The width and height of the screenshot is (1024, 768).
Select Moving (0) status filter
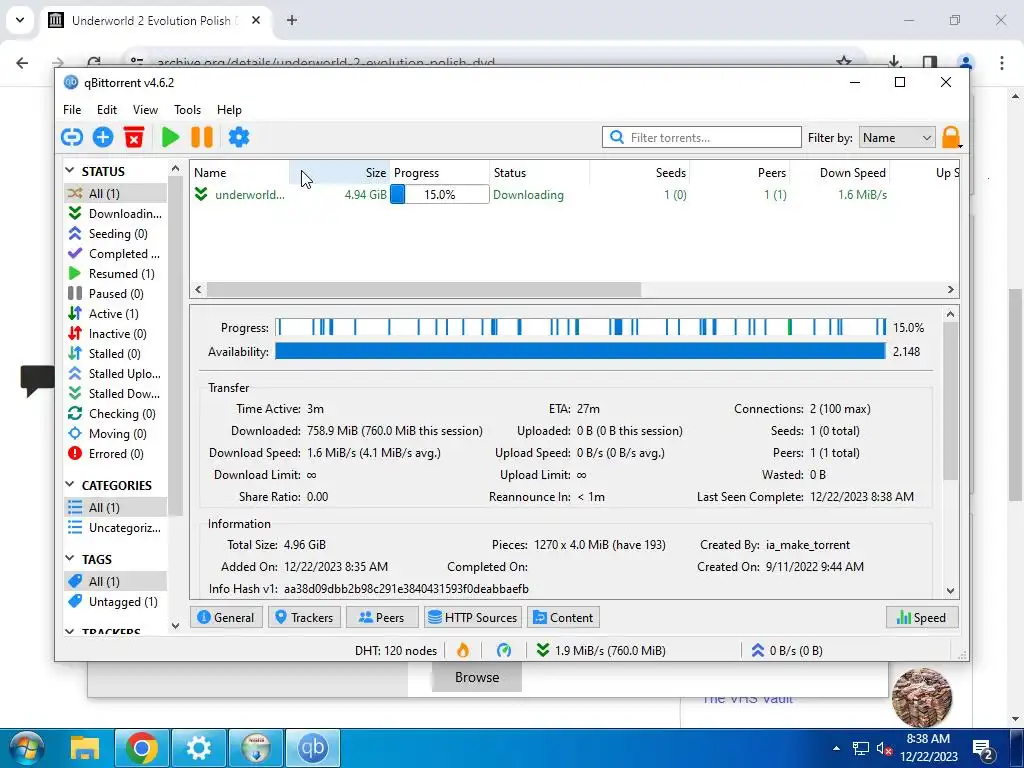click(x=115, y=434)
